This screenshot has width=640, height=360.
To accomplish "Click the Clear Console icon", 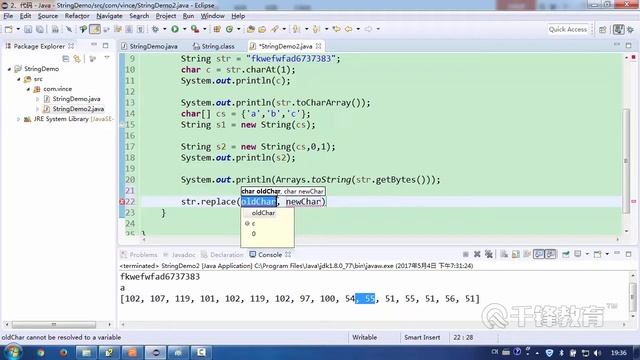I will 504,254.
